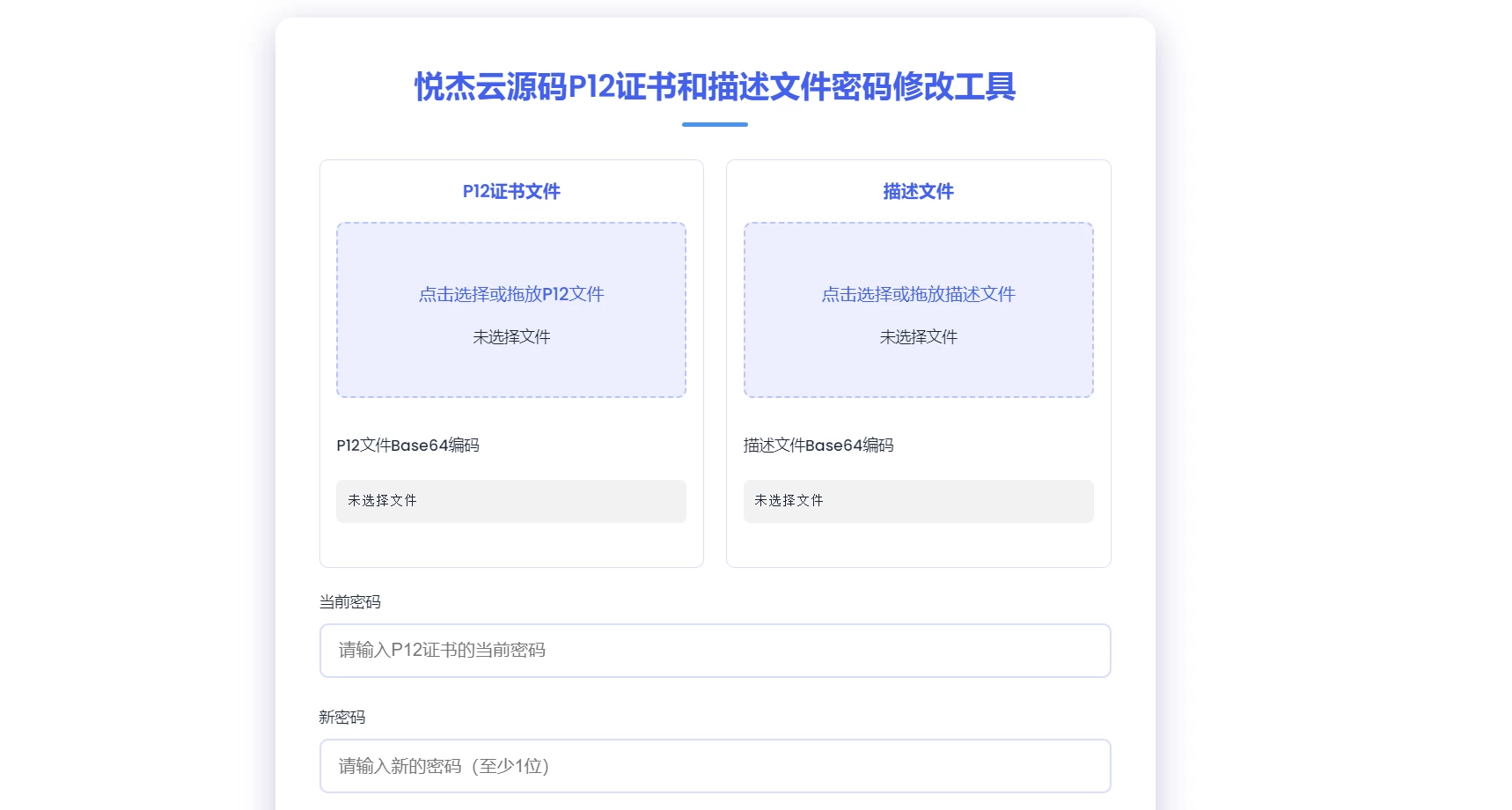Screen dimensions: 1512x810
Task: Focus the 请输入新的密码 placeholder field
Action: [x=715, y=765]
